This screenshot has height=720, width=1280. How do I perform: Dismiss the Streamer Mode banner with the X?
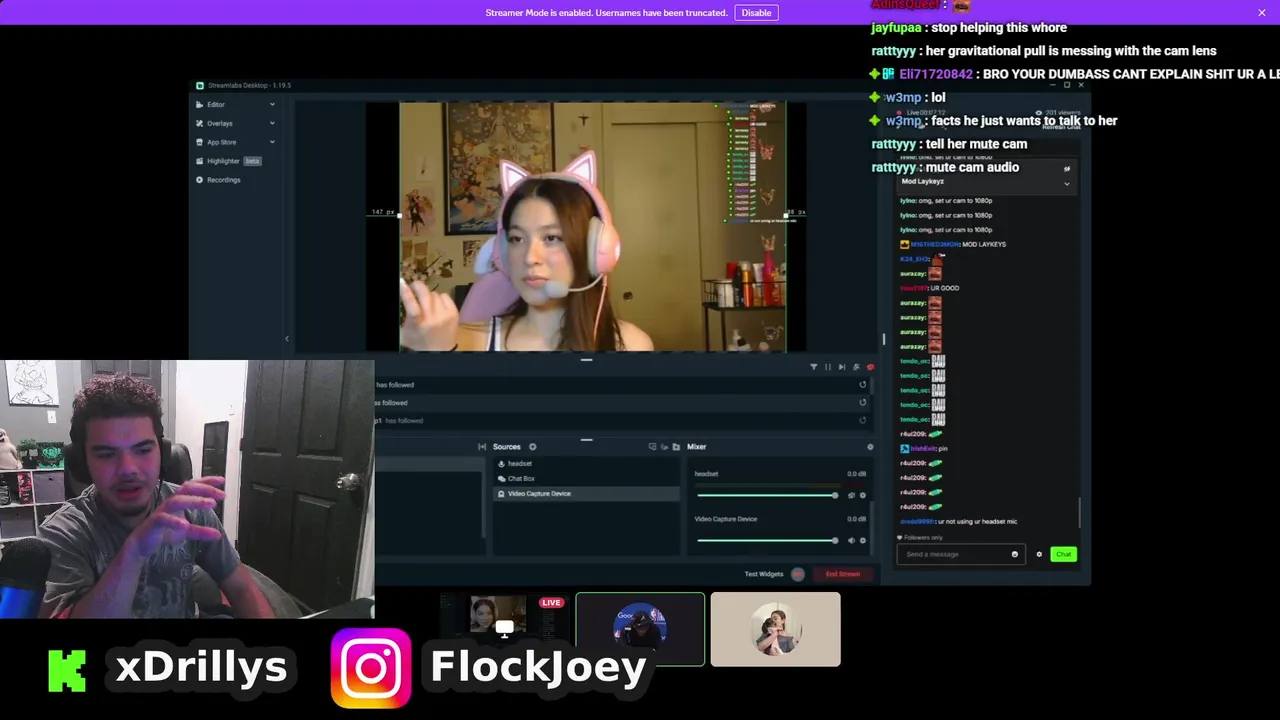[1262, 12]
